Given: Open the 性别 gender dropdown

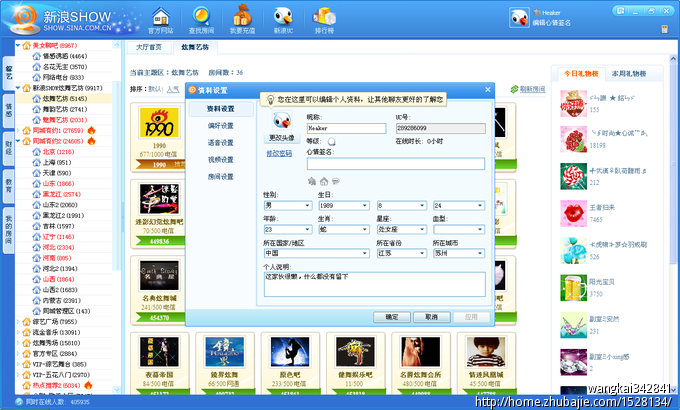Looking at the screenshot, I should pos(287,205).
